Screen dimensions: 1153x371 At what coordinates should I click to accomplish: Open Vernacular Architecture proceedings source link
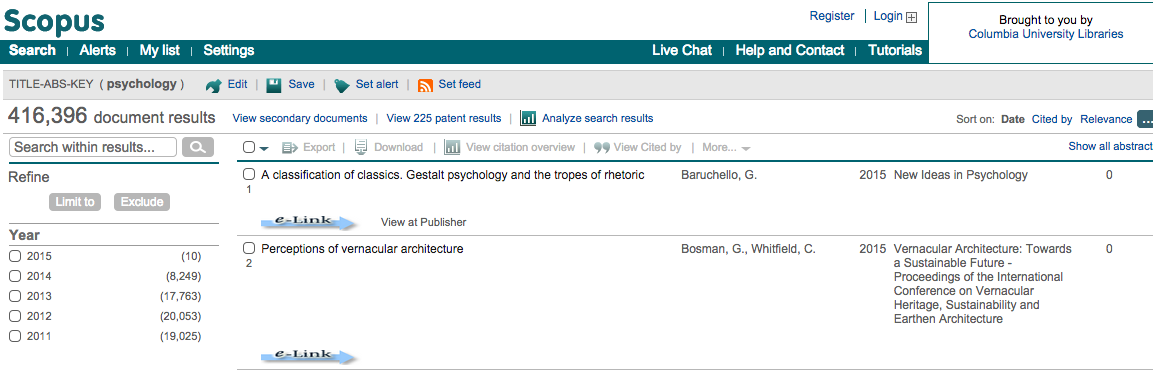coord(982,284)
